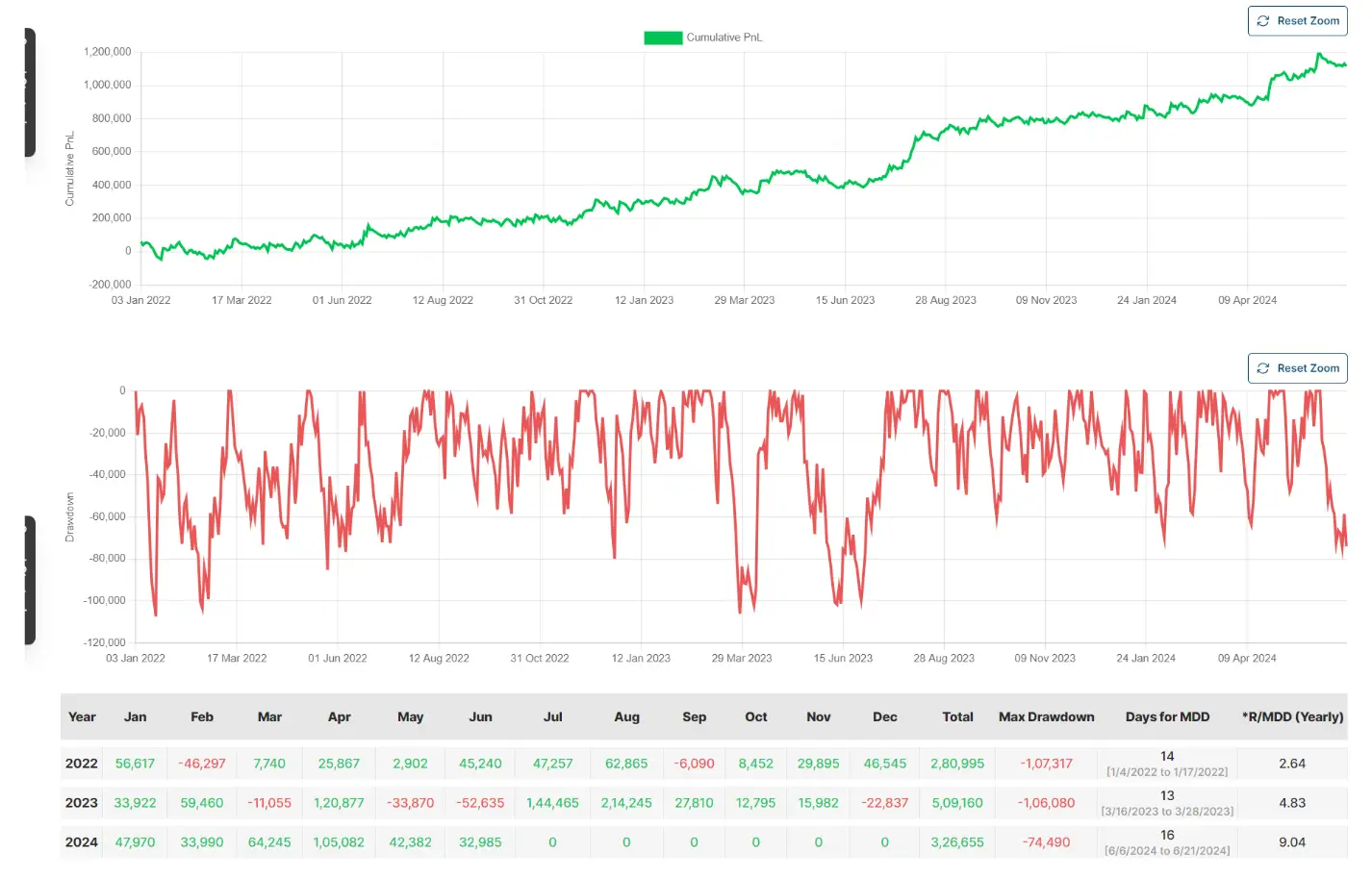1372x878 pixels.
Task: Click the 64,245 March 2024 value
Action: [x=269, y=842]
